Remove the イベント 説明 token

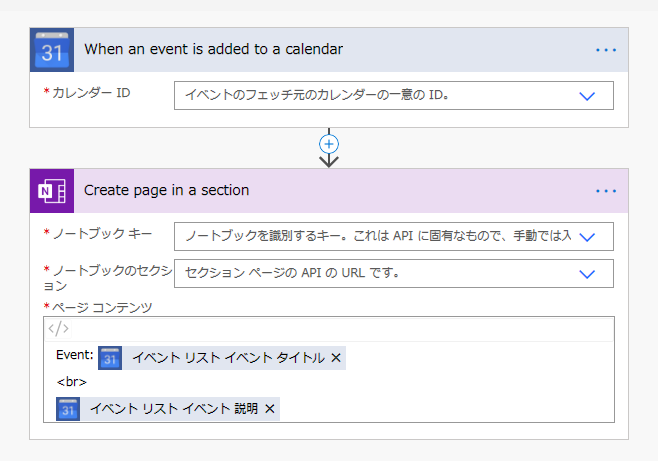270,409
